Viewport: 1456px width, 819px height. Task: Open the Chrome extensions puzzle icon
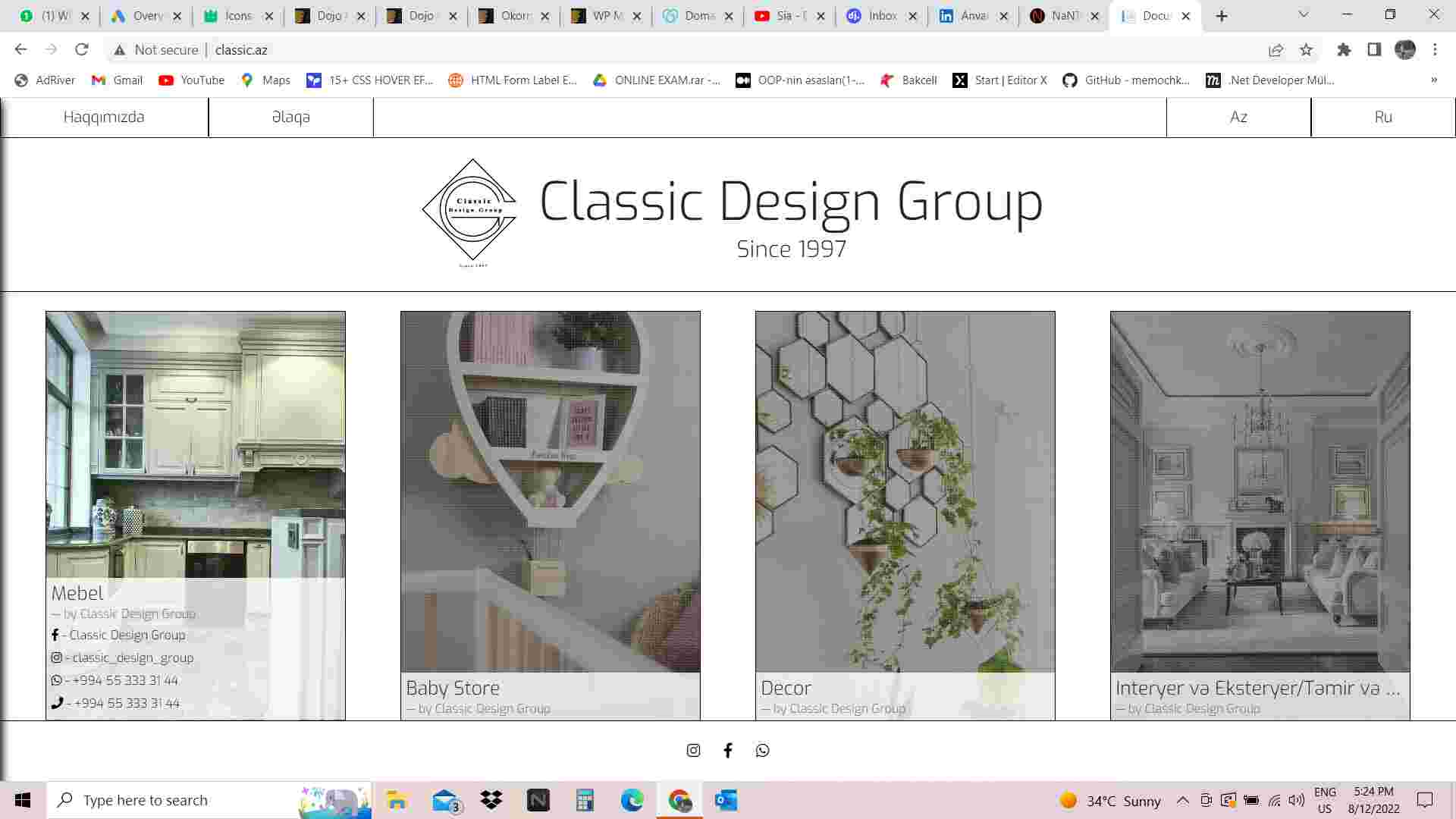point(1344,50)
